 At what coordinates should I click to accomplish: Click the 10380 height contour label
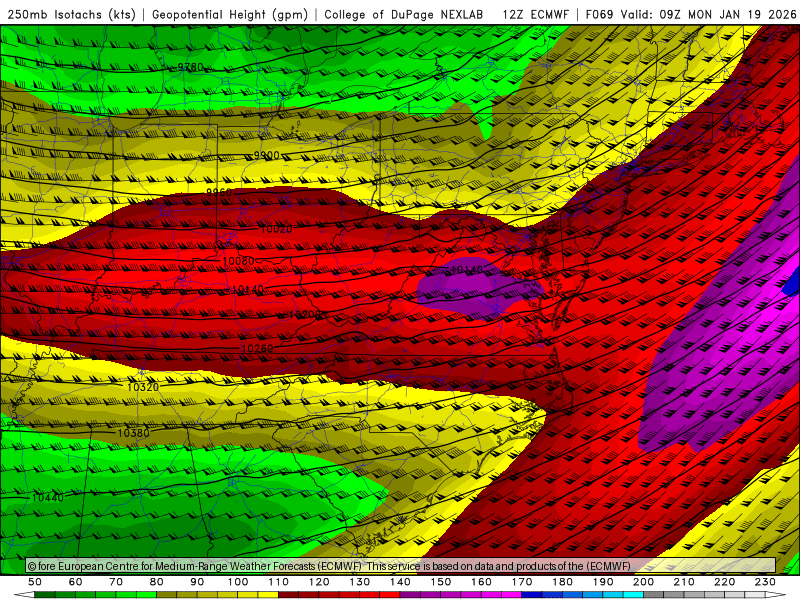click(x=134, y=433)
